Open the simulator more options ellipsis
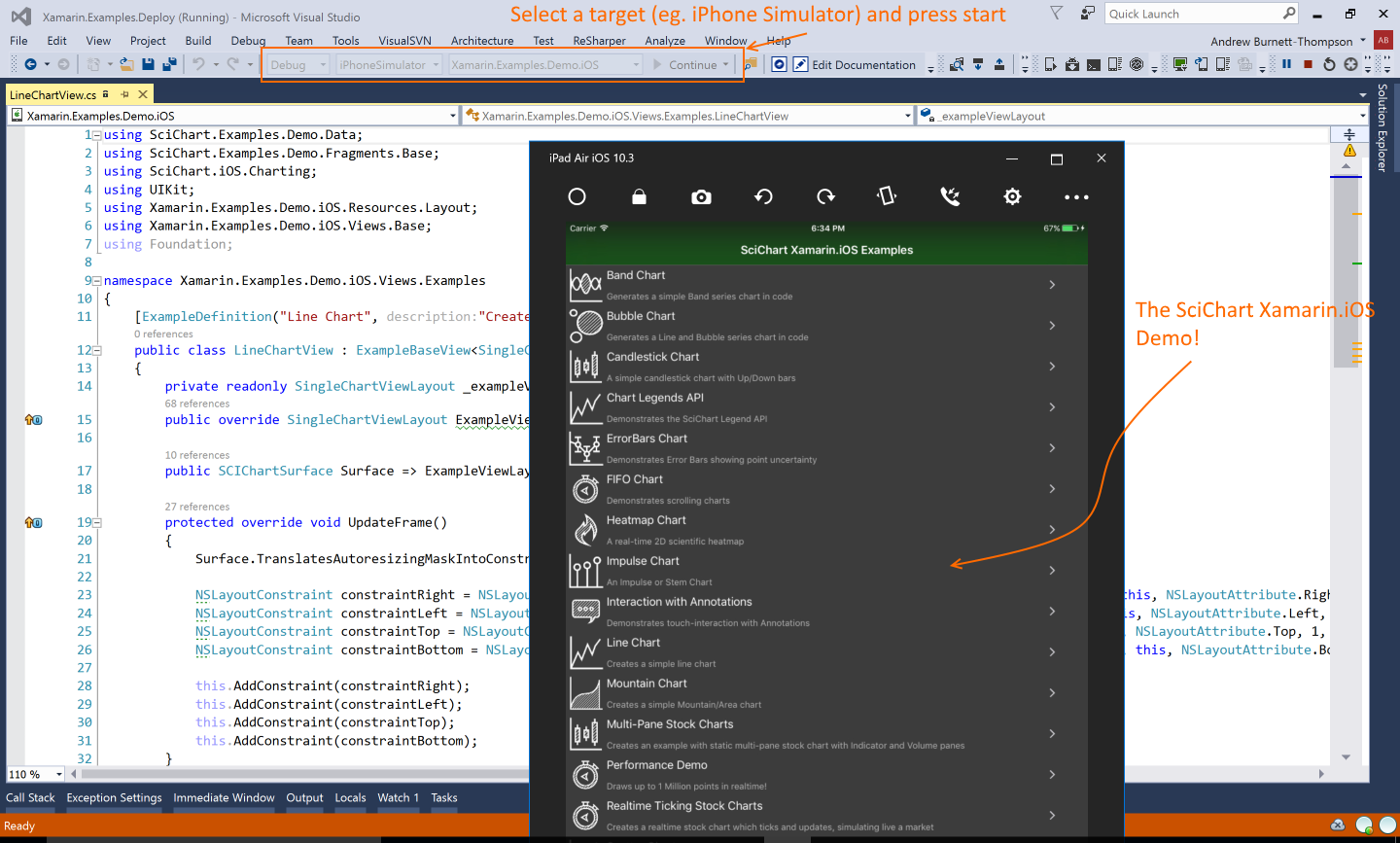The image size is (1400, 843). (x=1076, y=196)
